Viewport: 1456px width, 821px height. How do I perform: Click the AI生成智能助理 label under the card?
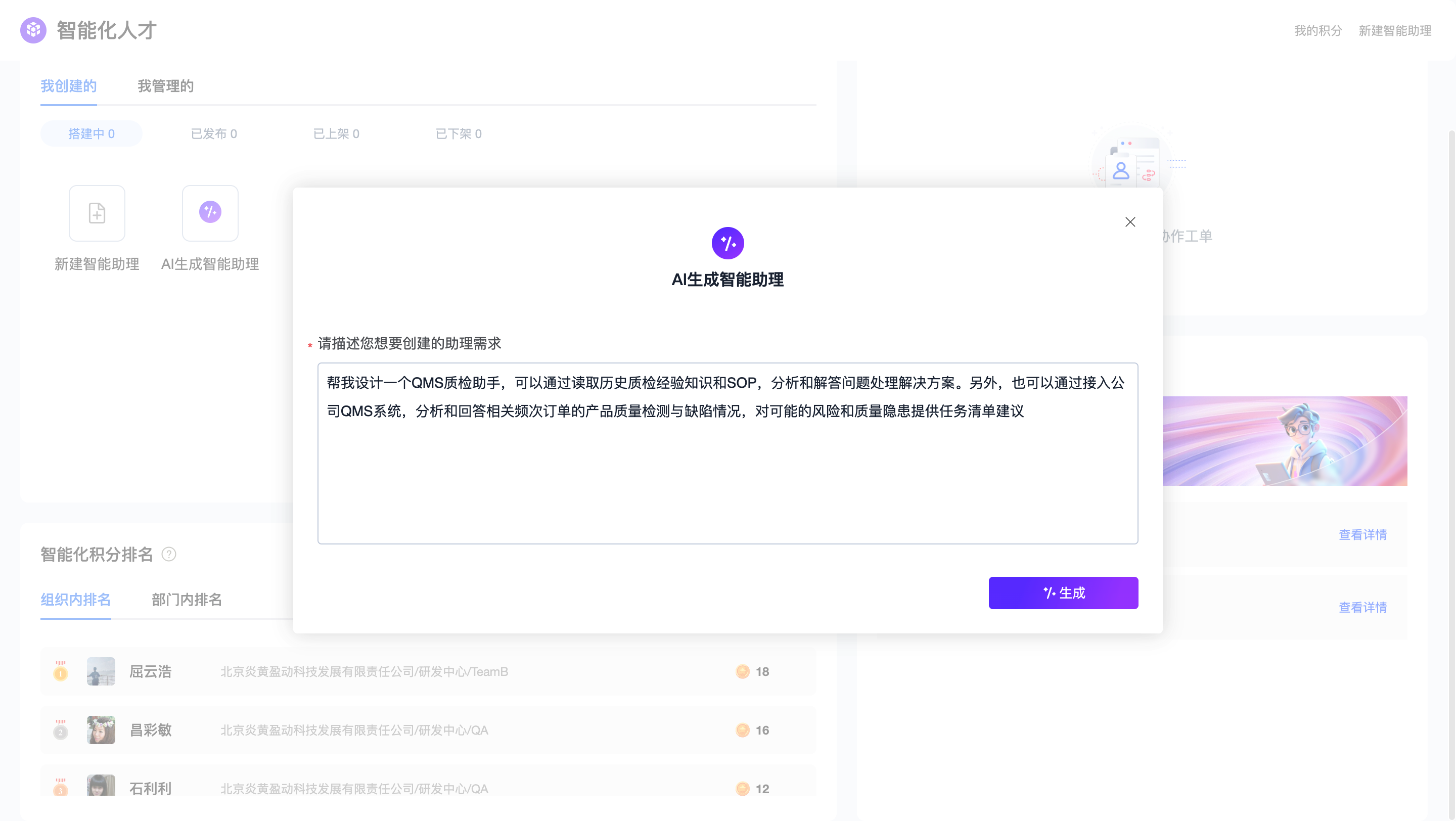coord(210,264)
